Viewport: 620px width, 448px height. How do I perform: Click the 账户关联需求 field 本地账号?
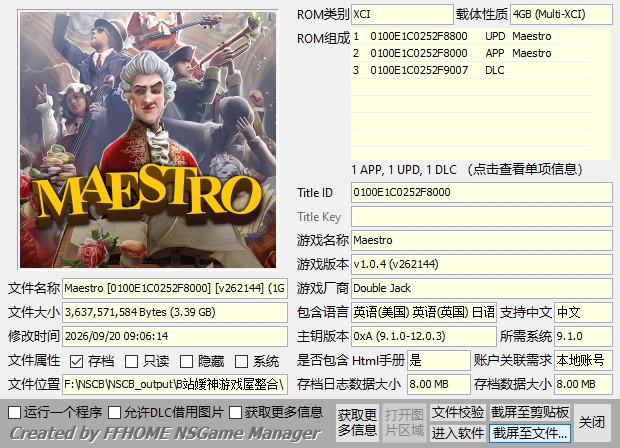[583, 361]
